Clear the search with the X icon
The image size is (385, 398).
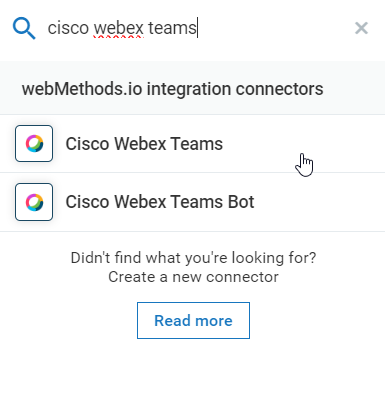click(361, 28)
